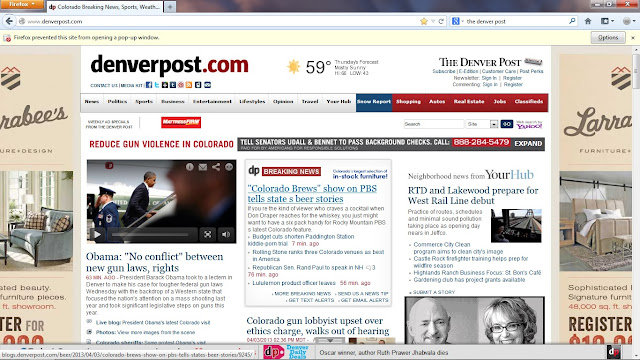Open the Snow Report navigation tab
The height and width of the screenshot is (360, 640).
[x=374, y=102]
